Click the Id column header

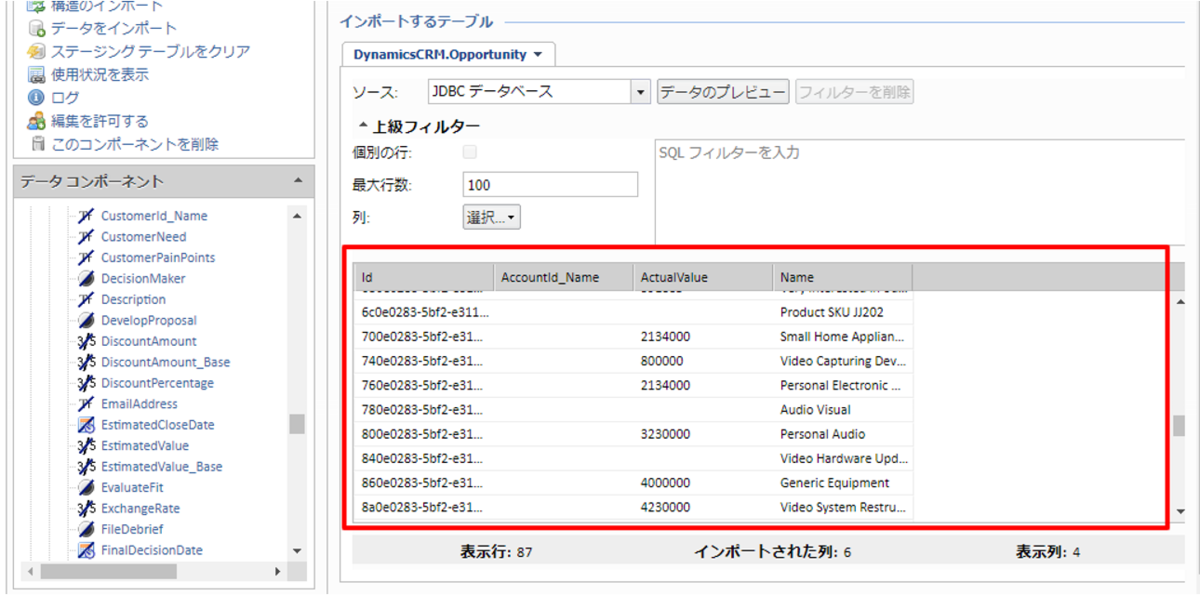coord(424,277)
